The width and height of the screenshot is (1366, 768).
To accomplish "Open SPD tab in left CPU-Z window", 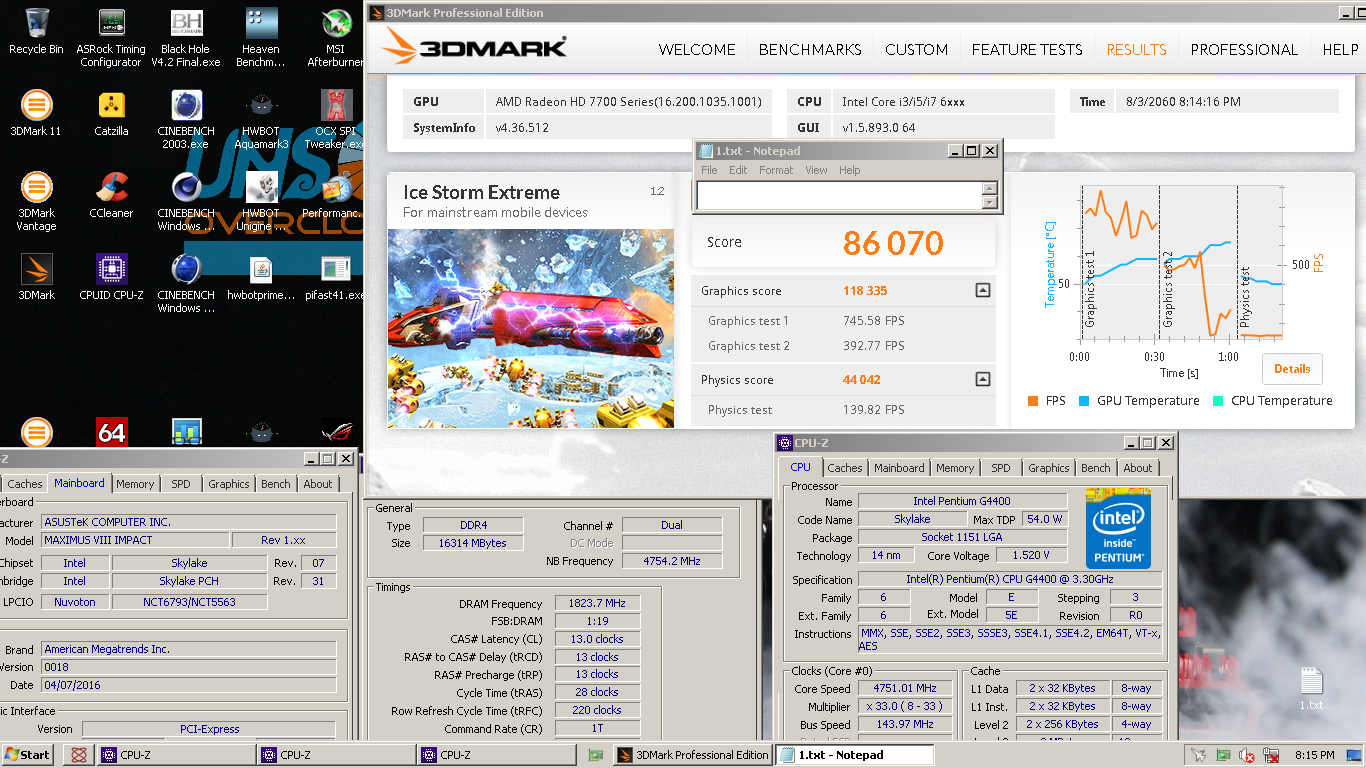I will (x=180, y=484).
